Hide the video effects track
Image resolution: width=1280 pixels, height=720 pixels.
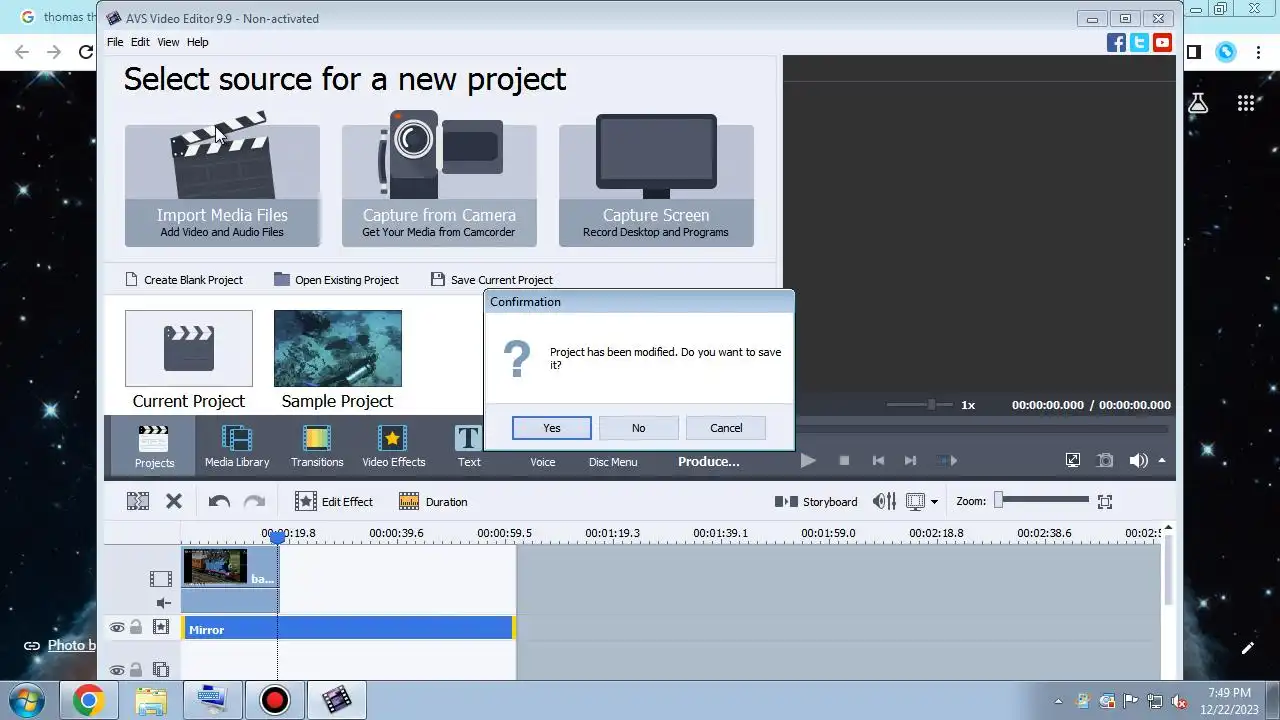(x=117, y=628)
